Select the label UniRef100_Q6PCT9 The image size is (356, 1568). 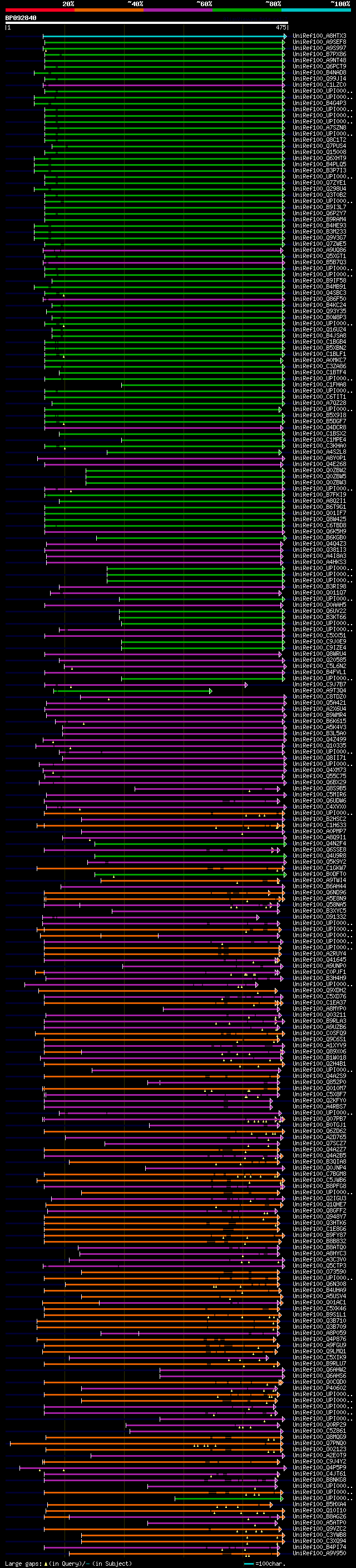(319, 67)
